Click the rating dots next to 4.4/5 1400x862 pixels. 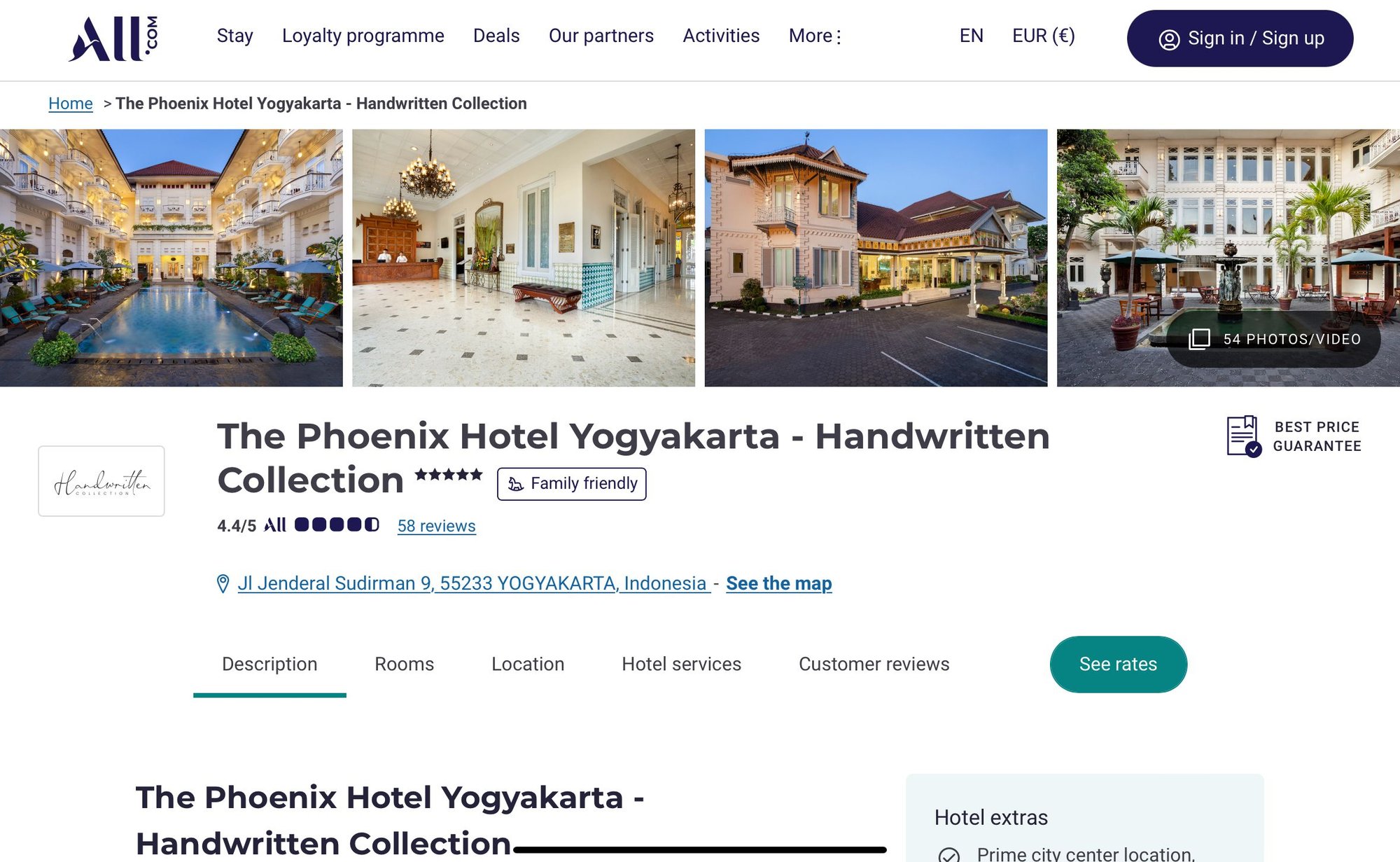point(337,524)
